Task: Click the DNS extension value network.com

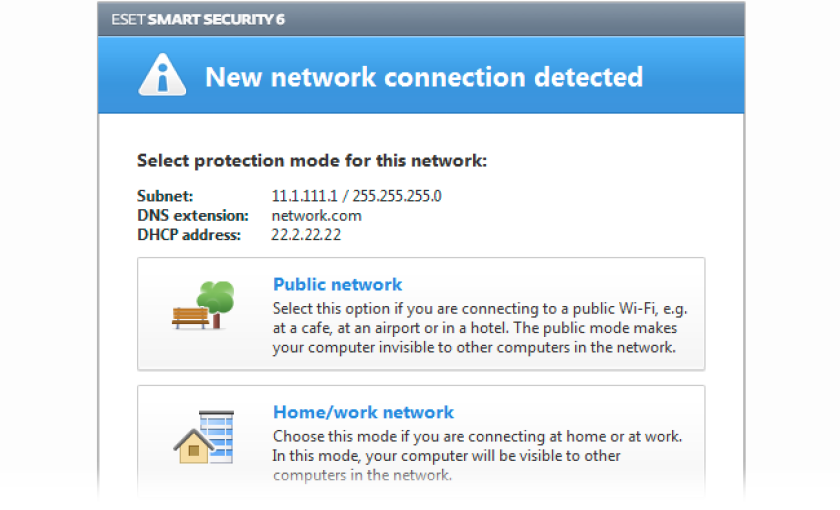Action: pos(317,215)
